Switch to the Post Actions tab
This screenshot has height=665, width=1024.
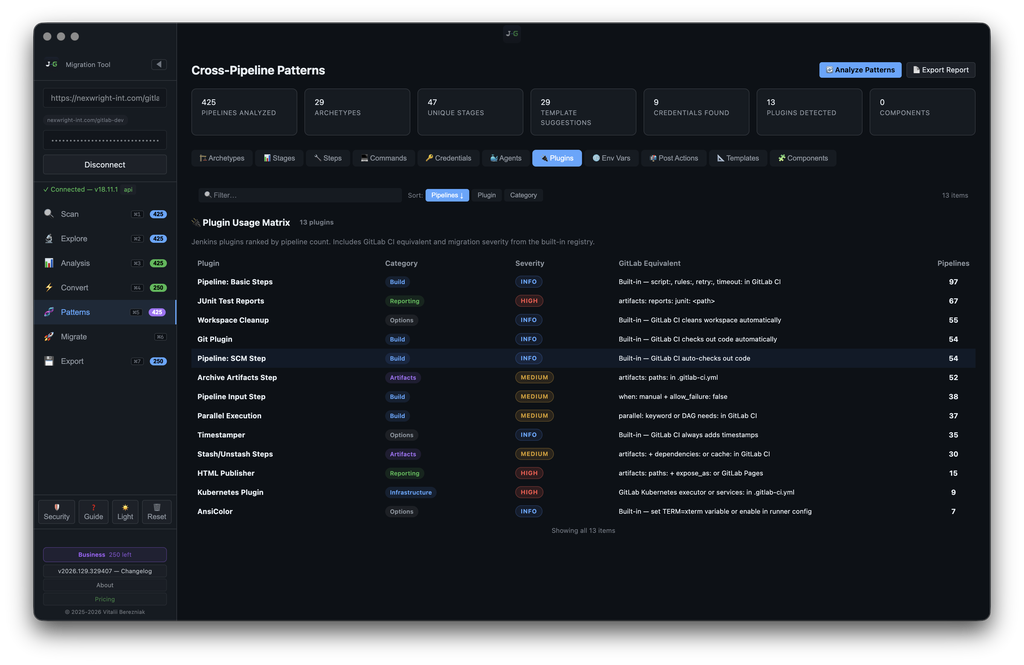[x=674, y=158]
